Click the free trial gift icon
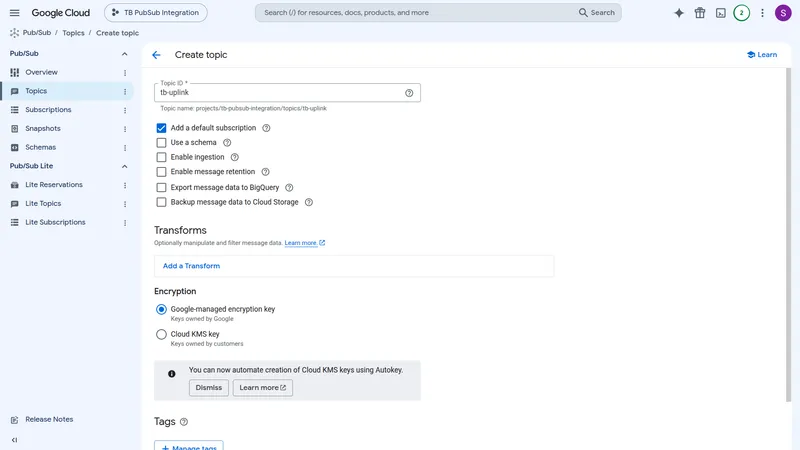Screen dimensions: 800x450 click(699, 13)
